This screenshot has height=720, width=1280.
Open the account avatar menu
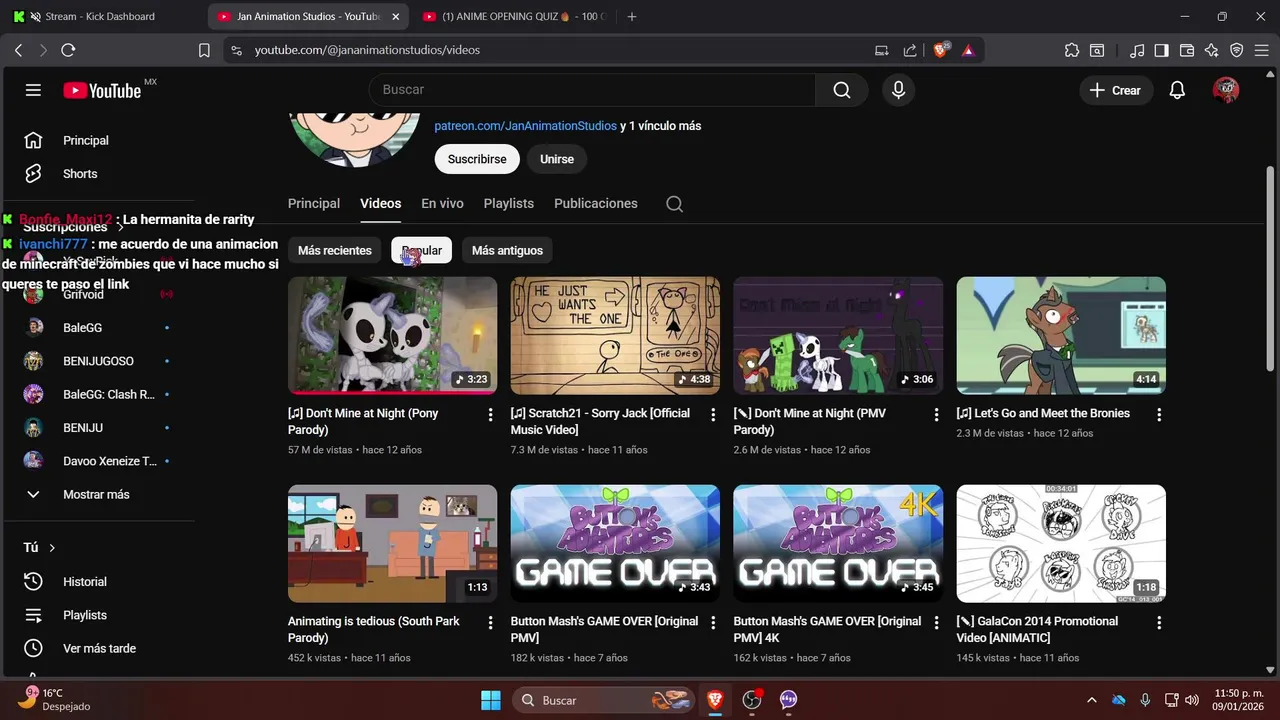click(1226, 90)
